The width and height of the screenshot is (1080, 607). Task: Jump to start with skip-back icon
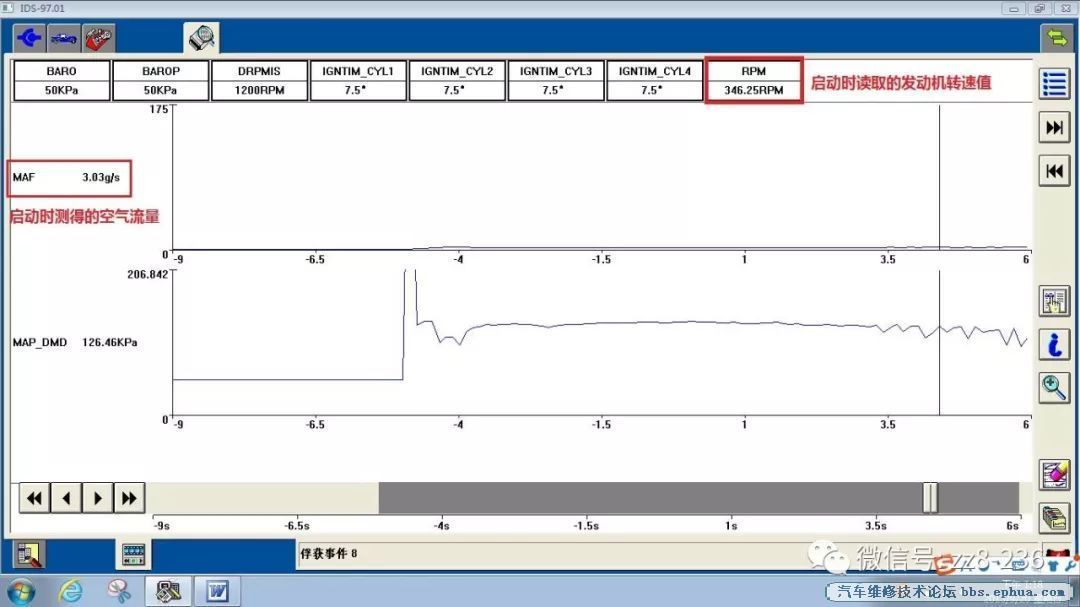point(1055,171)
